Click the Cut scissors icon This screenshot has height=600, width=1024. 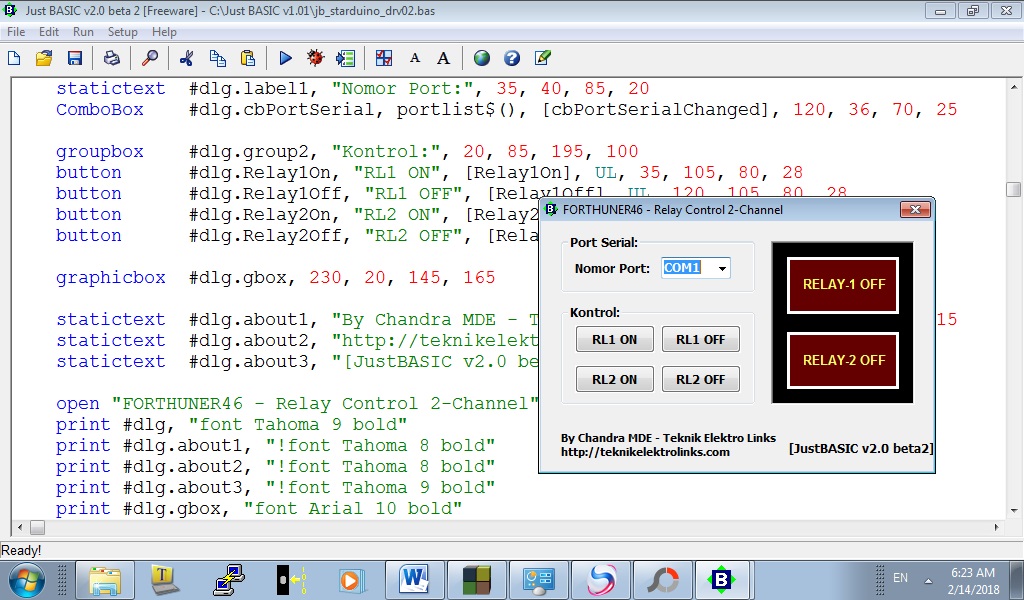(x=186, y=58)
